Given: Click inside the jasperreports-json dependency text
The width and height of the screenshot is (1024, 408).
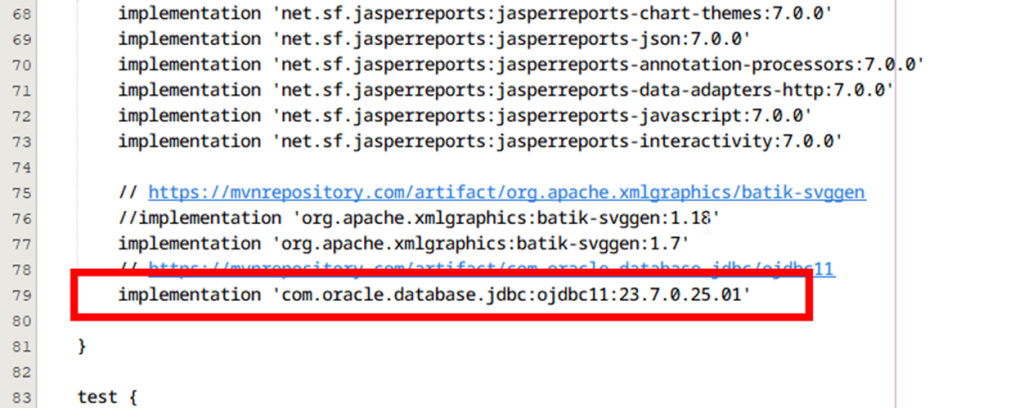Looking at the screenshot, I should click(x=433, y=39).
